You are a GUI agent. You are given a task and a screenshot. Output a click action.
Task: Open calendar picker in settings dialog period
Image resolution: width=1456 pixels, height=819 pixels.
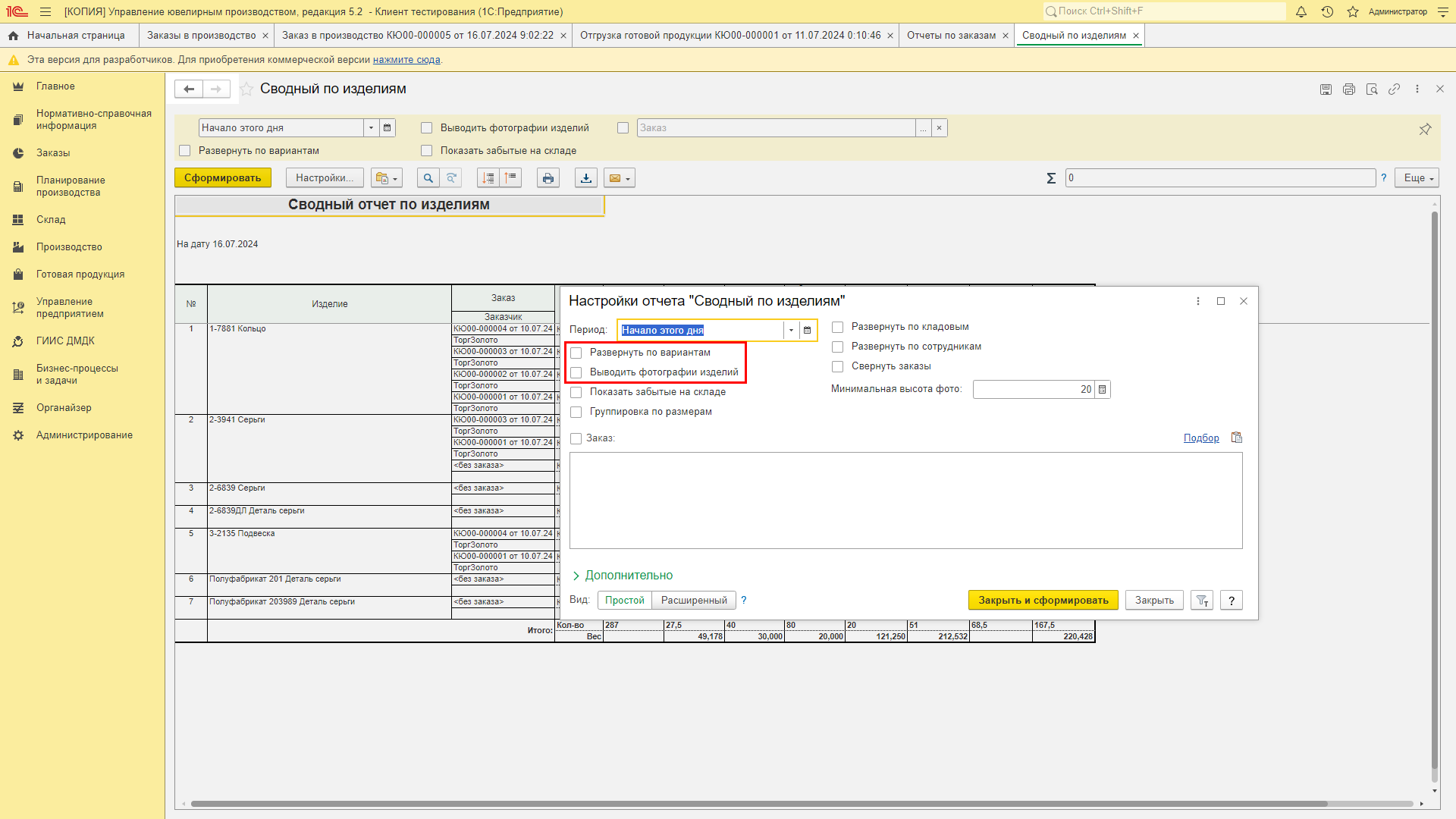point(807,330)
